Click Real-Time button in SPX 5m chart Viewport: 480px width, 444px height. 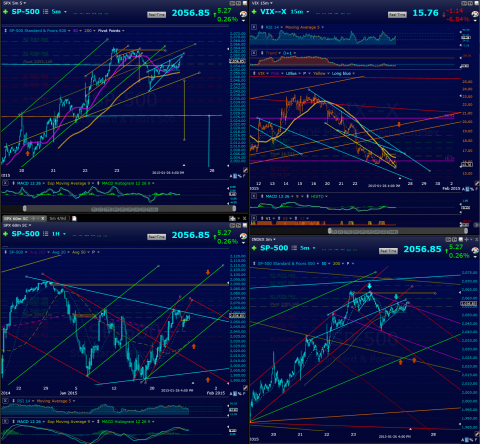[x=157, y=15]
